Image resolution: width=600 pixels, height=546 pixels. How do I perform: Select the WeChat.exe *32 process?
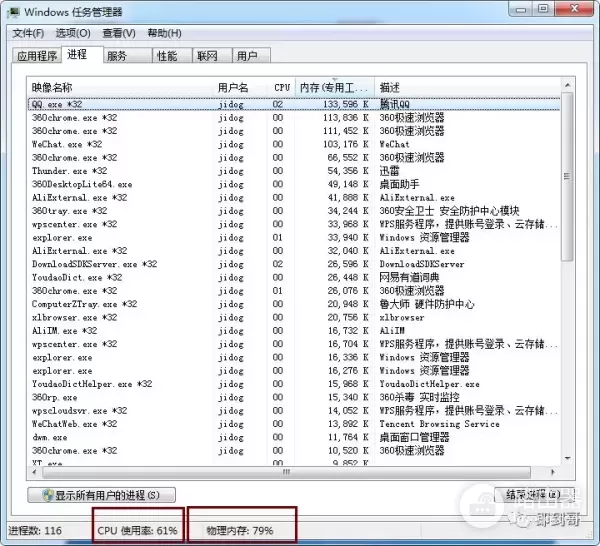tap(294, 144)
